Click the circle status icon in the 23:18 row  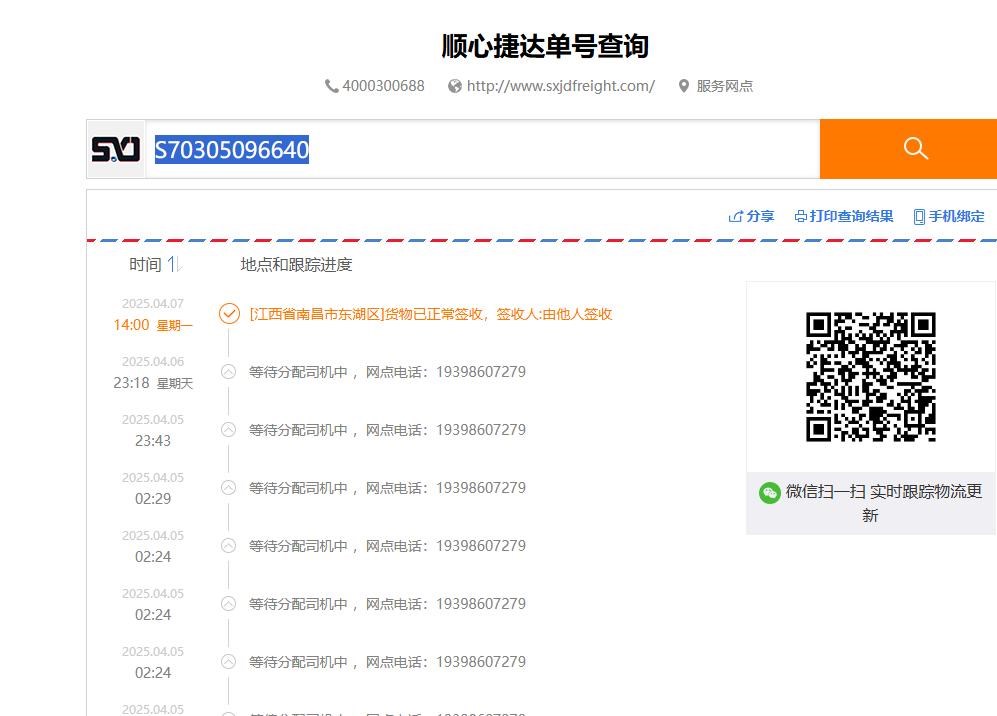pos(228,371)
